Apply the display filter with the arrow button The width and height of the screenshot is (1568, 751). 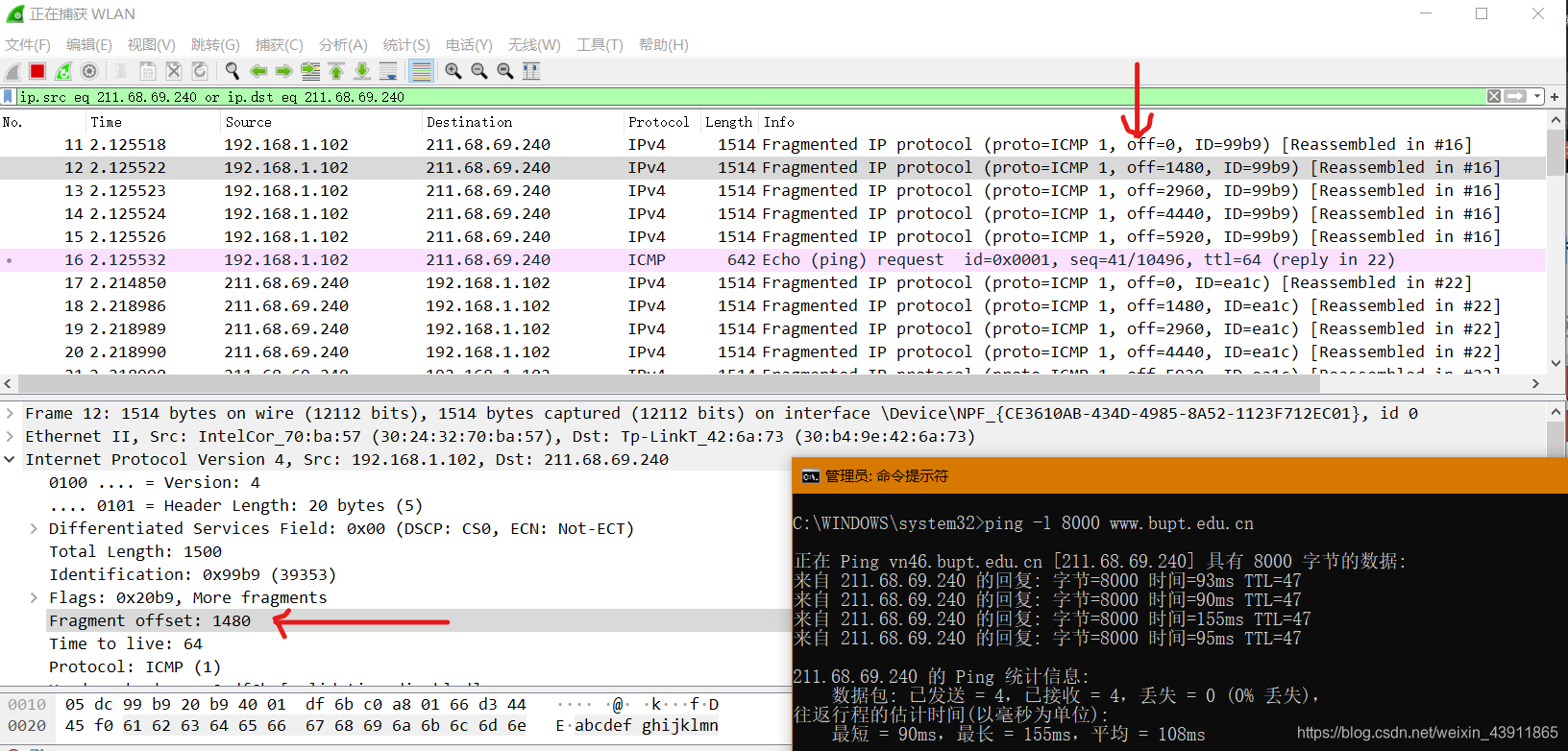pos(1516,96)
